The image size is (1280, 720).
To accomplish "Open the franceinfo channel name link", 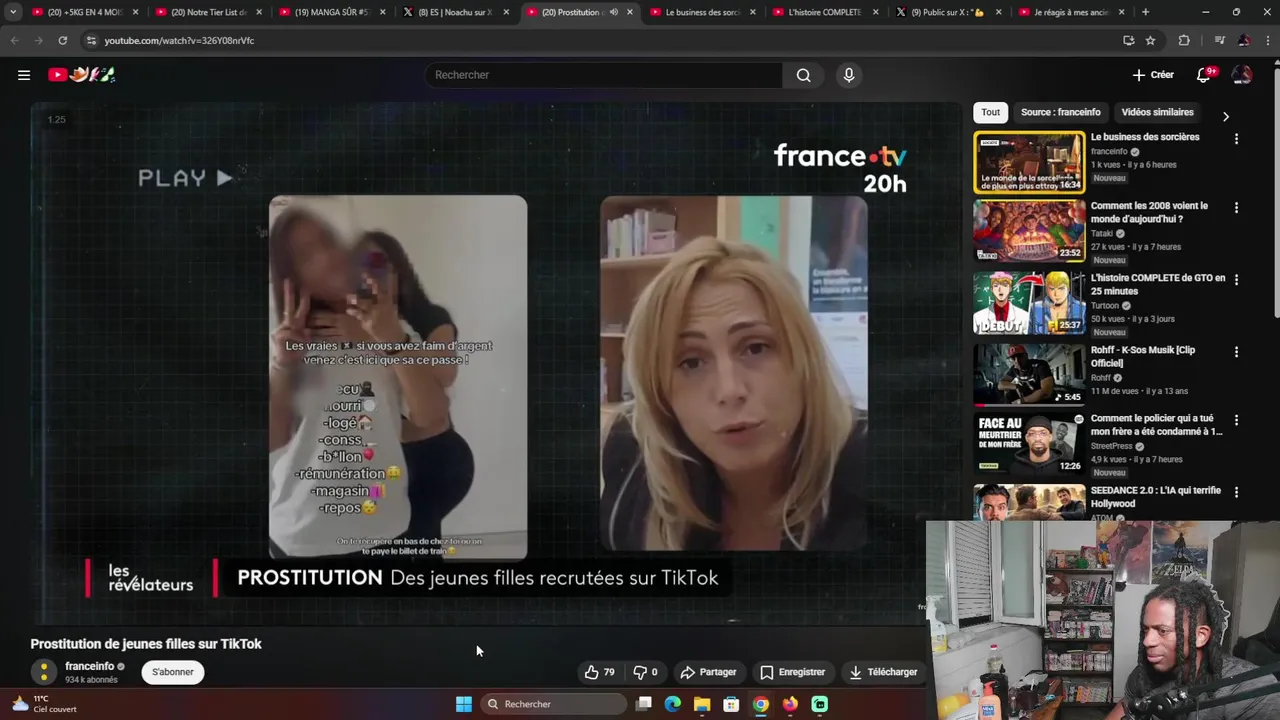I will 90,666.
